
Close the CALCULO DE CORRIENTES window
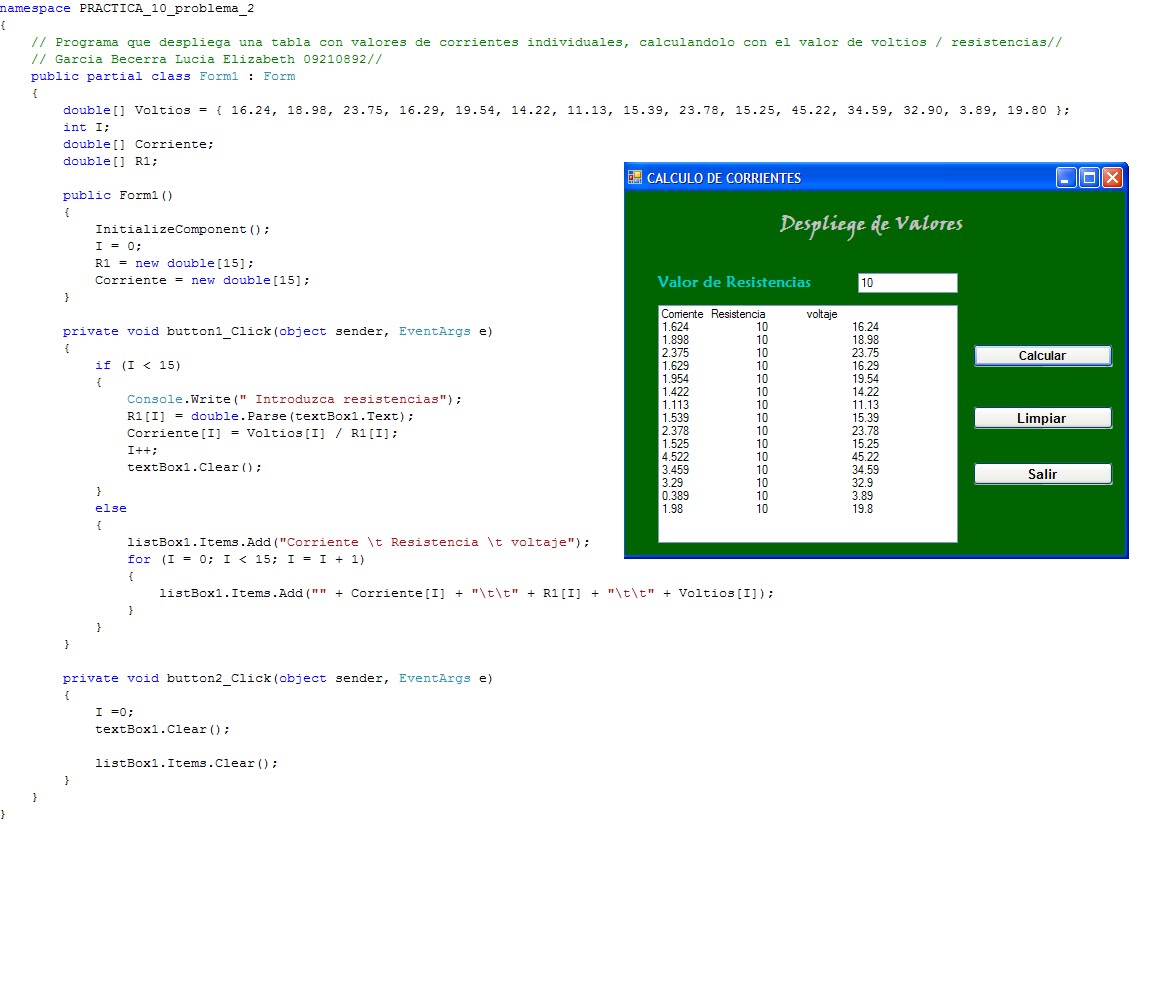(x=1112, y=177)
